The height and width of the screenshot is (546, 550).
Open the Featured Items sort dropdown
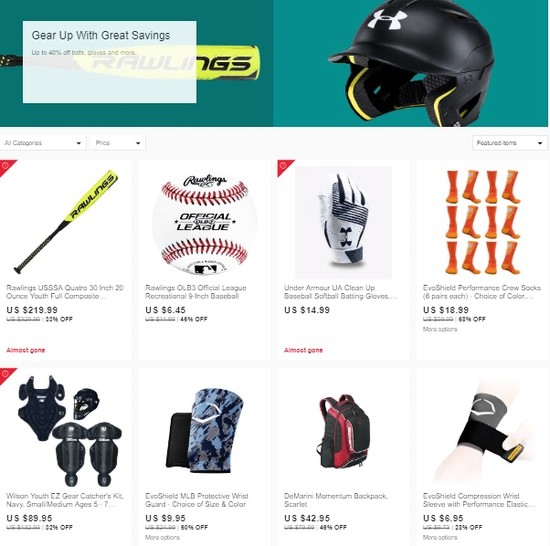(510, 143)
